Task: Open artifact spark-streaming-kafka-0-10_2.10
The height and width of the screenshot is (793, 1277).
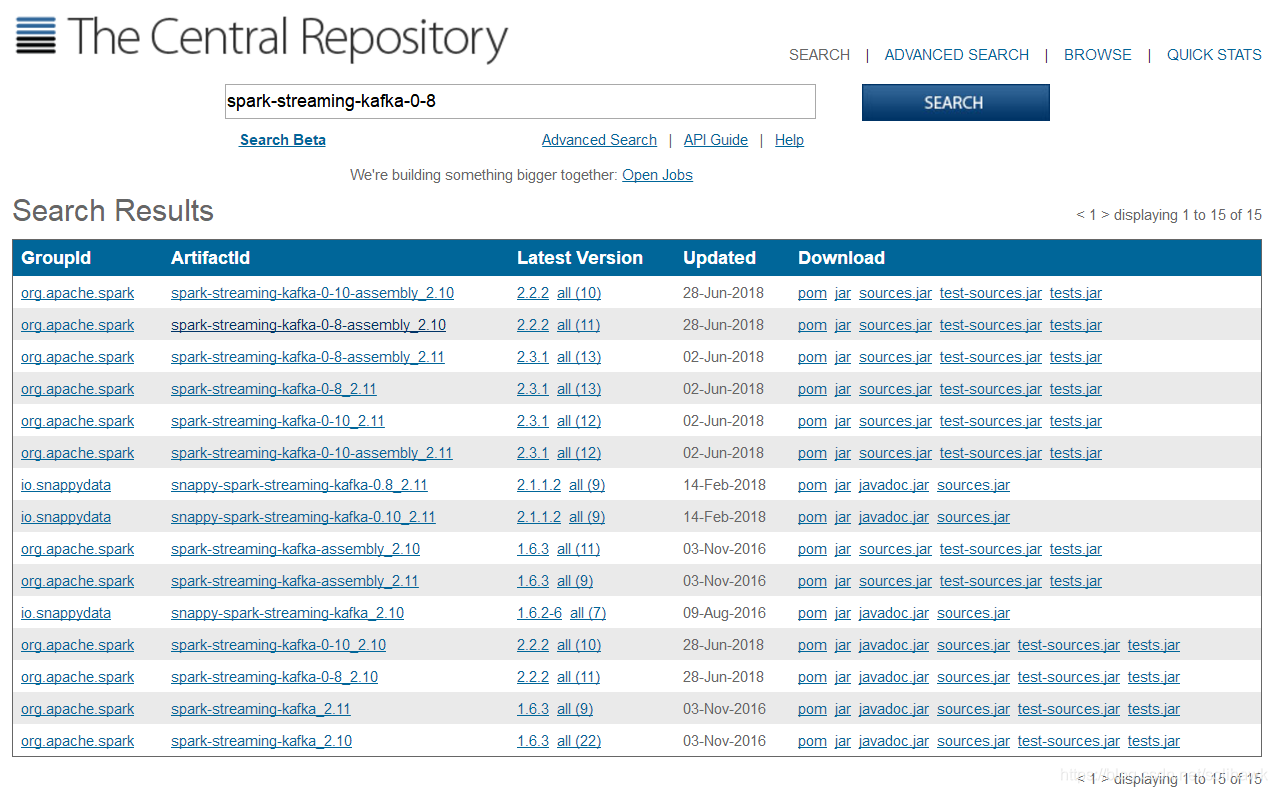Action: [x=278, y=645]
